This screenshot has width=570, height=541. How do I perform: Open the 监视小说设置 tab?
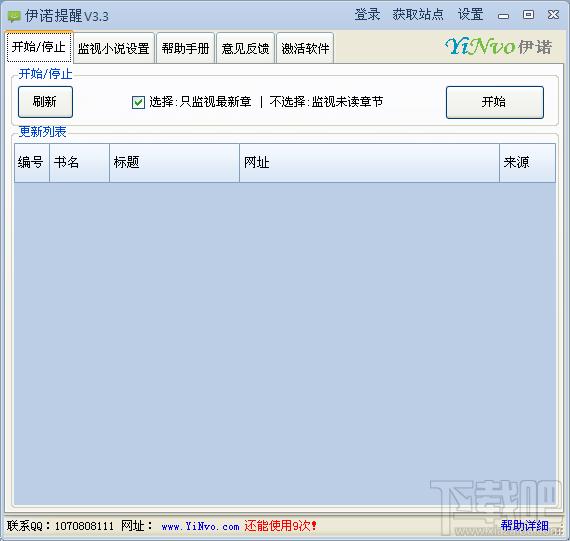pos(114,48)
